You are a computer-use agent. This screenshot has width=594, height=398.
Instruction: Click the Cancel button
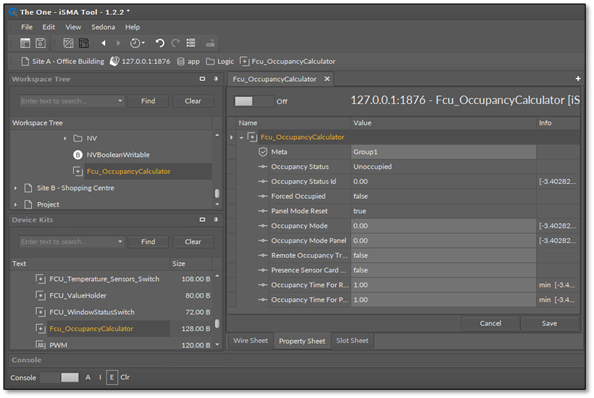[x=490, y=323]
